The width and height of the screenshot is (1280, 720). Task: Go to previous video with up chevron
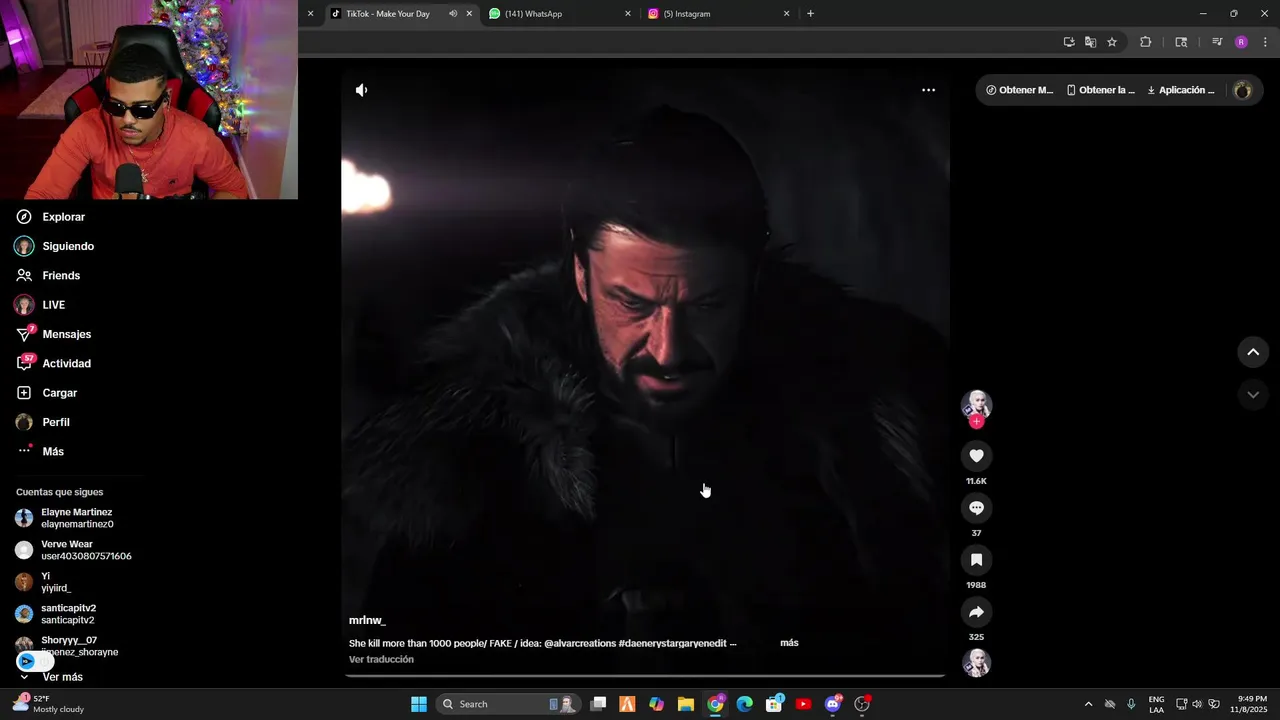click(x=1253, y=352)
